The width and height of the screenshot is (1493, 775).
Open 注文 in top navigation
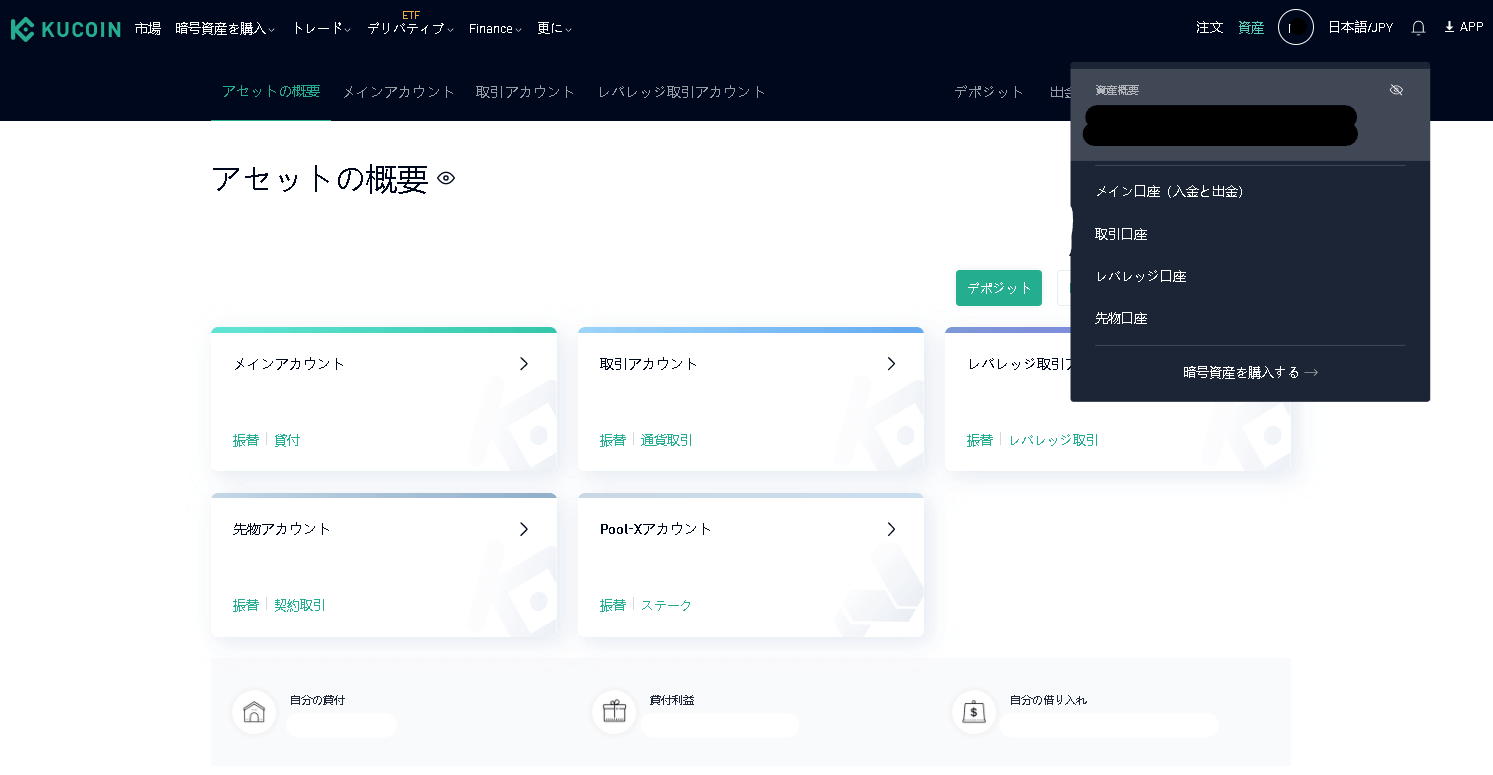tap(1210, 27)
